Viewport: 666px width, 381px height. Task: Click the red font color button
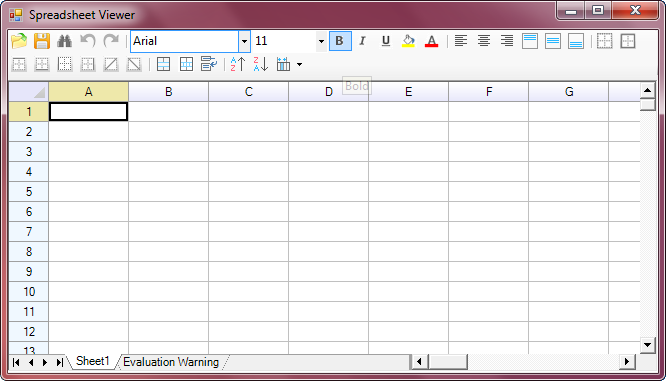pos(432,41)
